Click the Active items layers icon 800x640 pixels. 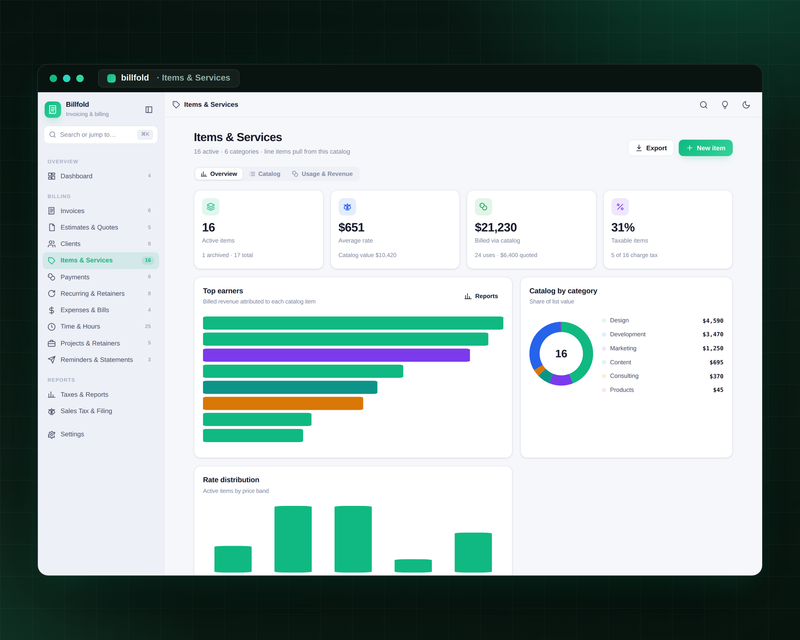(x=211, y=207)
